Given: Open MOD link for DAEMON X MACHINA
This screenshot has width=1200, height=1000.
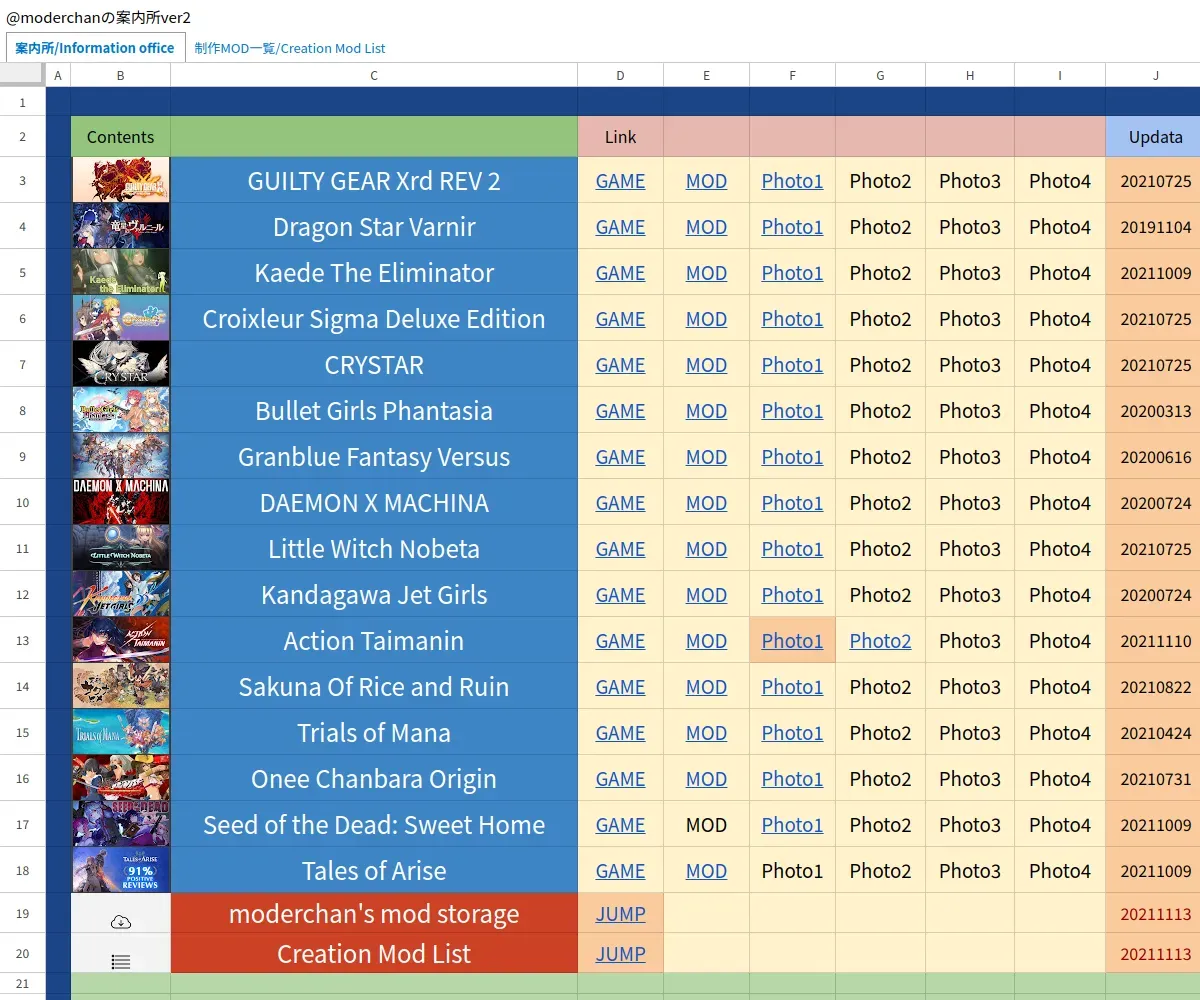Looking at the screenshot, I should [x=706, y=503].
